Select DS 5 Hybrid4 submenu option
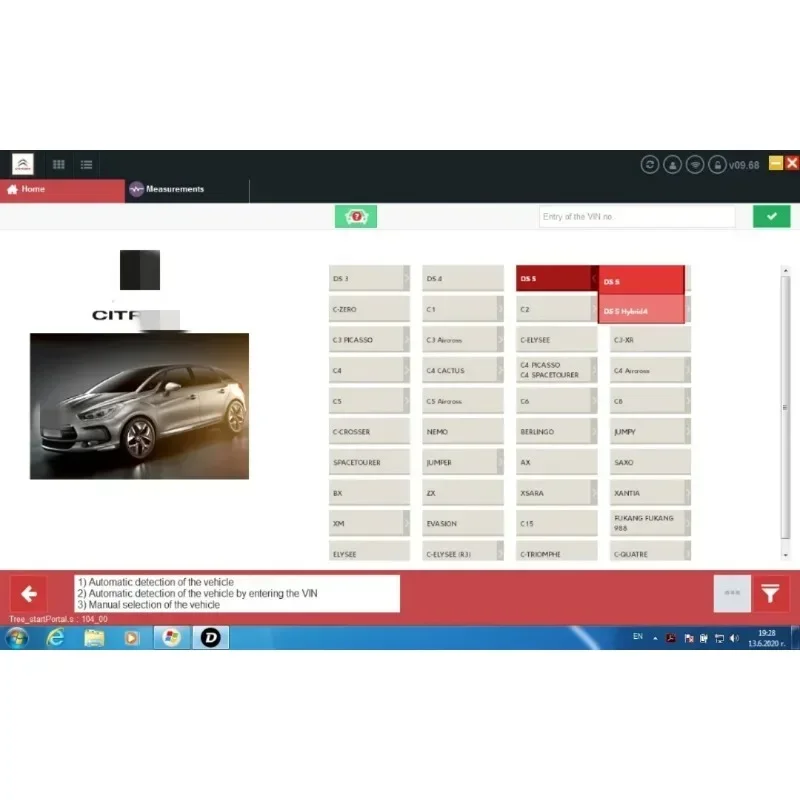Screen dimensions: 800x800 pyautogui.click(x=641, y=310)
